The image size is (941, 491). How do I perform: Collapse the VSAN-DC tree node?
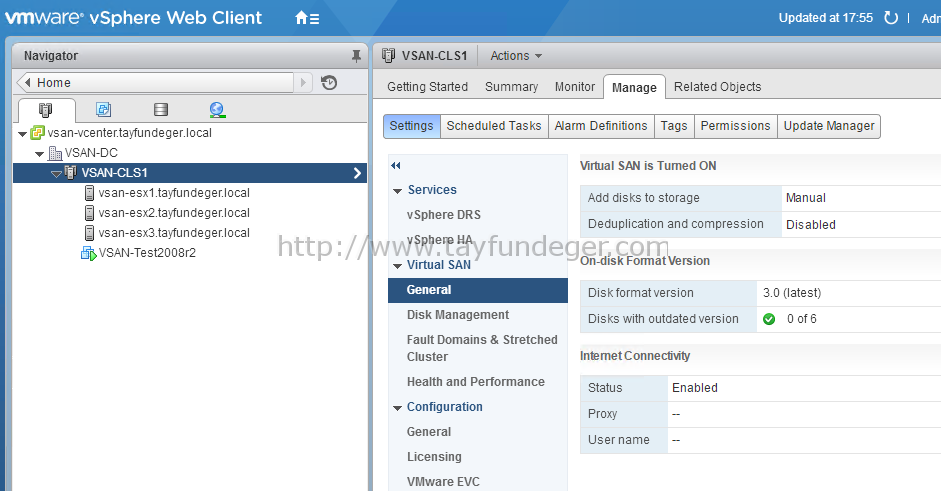[40, 154]
